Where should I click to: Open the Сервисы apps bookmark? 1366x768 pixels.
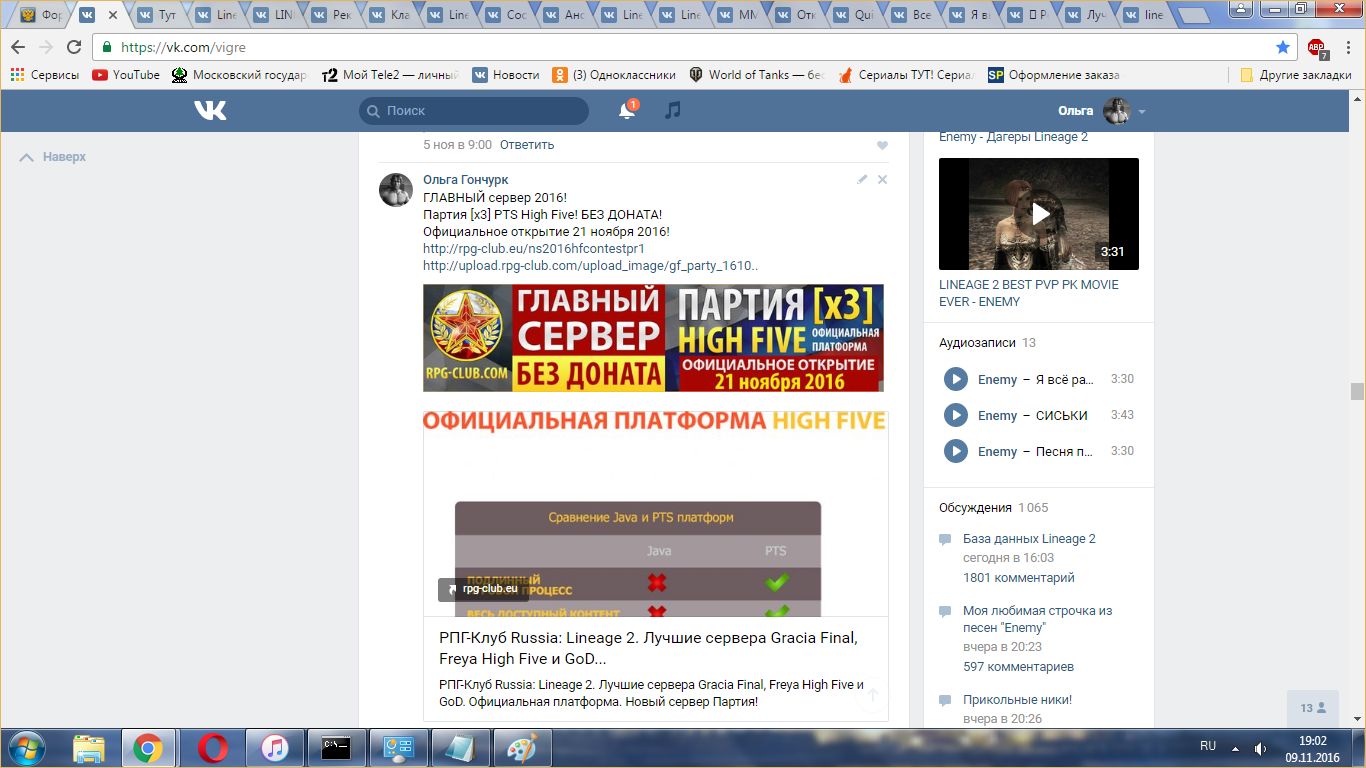pyautogui.click(x=45, y=75)
